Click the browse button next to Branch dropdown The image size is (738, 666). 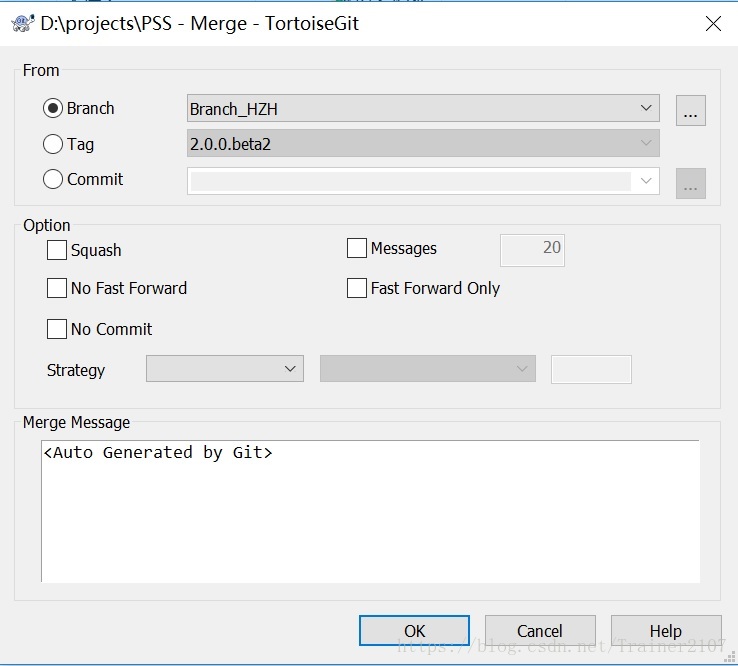690,111
